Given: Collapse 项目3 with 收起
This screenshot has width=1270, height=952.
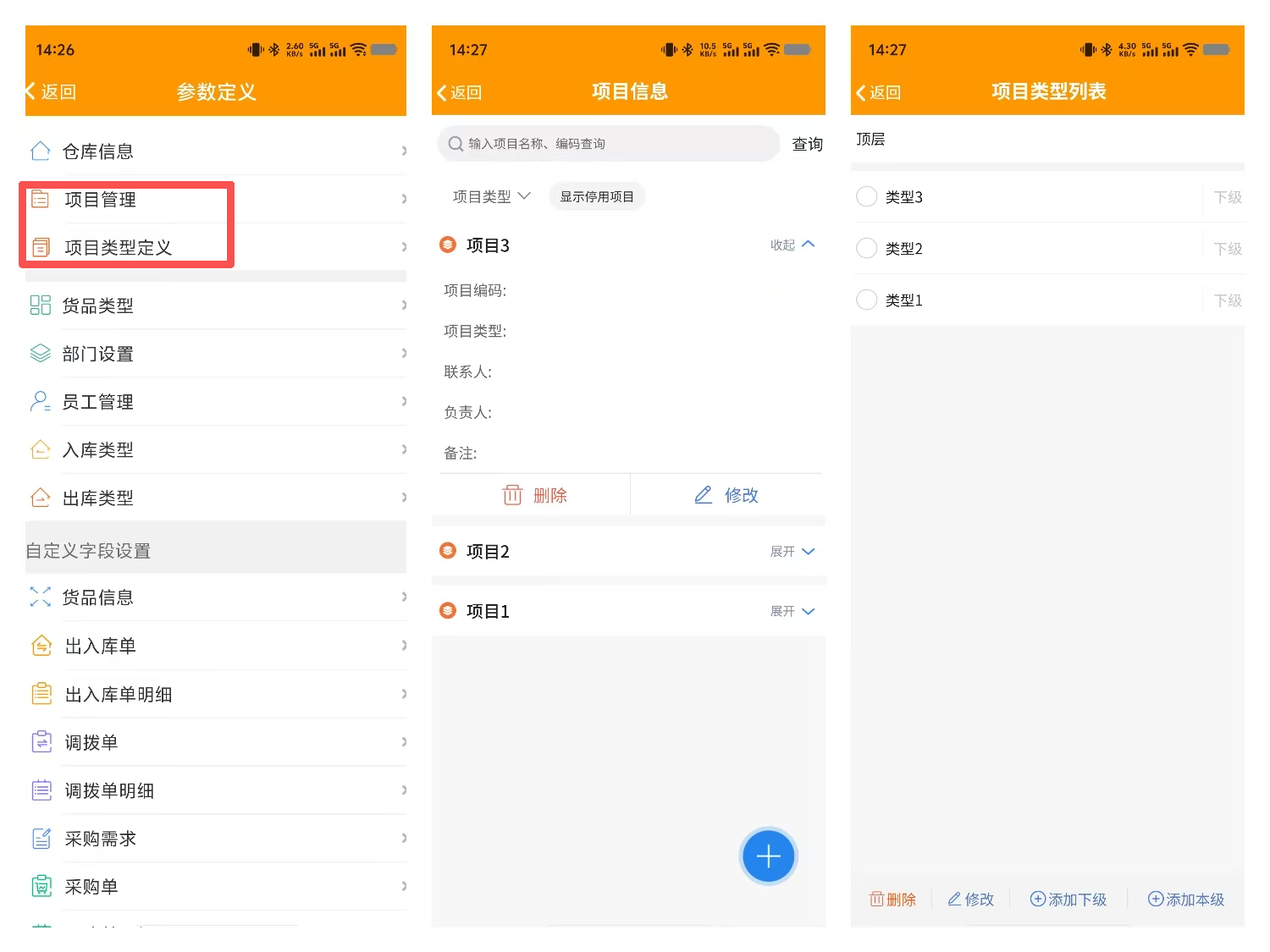Looking at the screenshot, I should 792,245.
